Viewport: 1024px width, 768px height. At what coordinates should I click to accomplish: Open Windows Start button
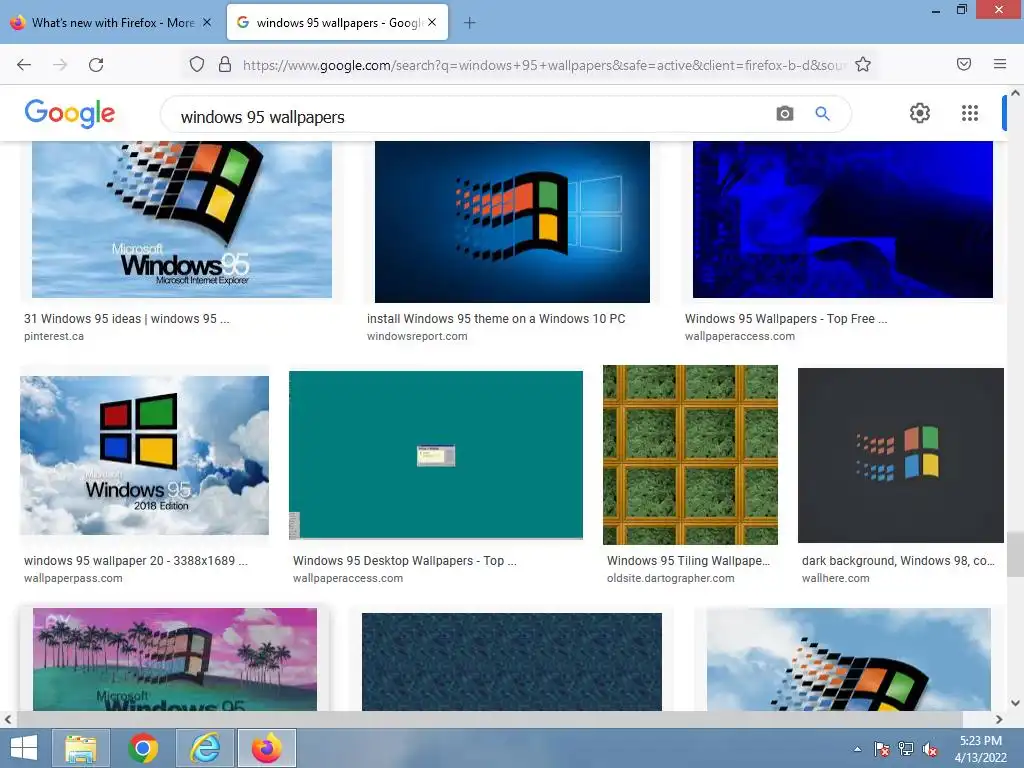[24, 748]
